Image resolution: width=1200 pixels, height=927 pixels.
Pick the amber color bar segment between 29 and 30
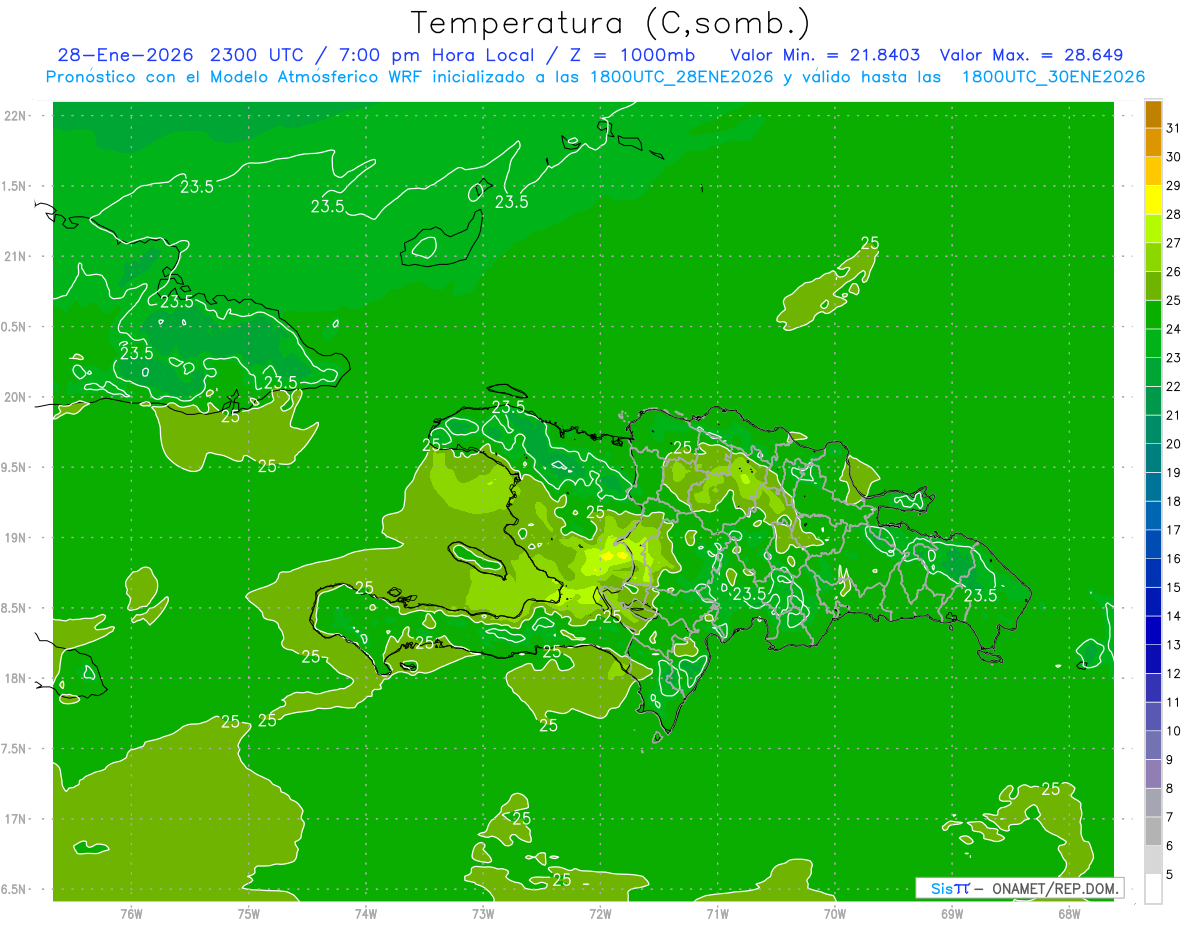point(1153,171)
